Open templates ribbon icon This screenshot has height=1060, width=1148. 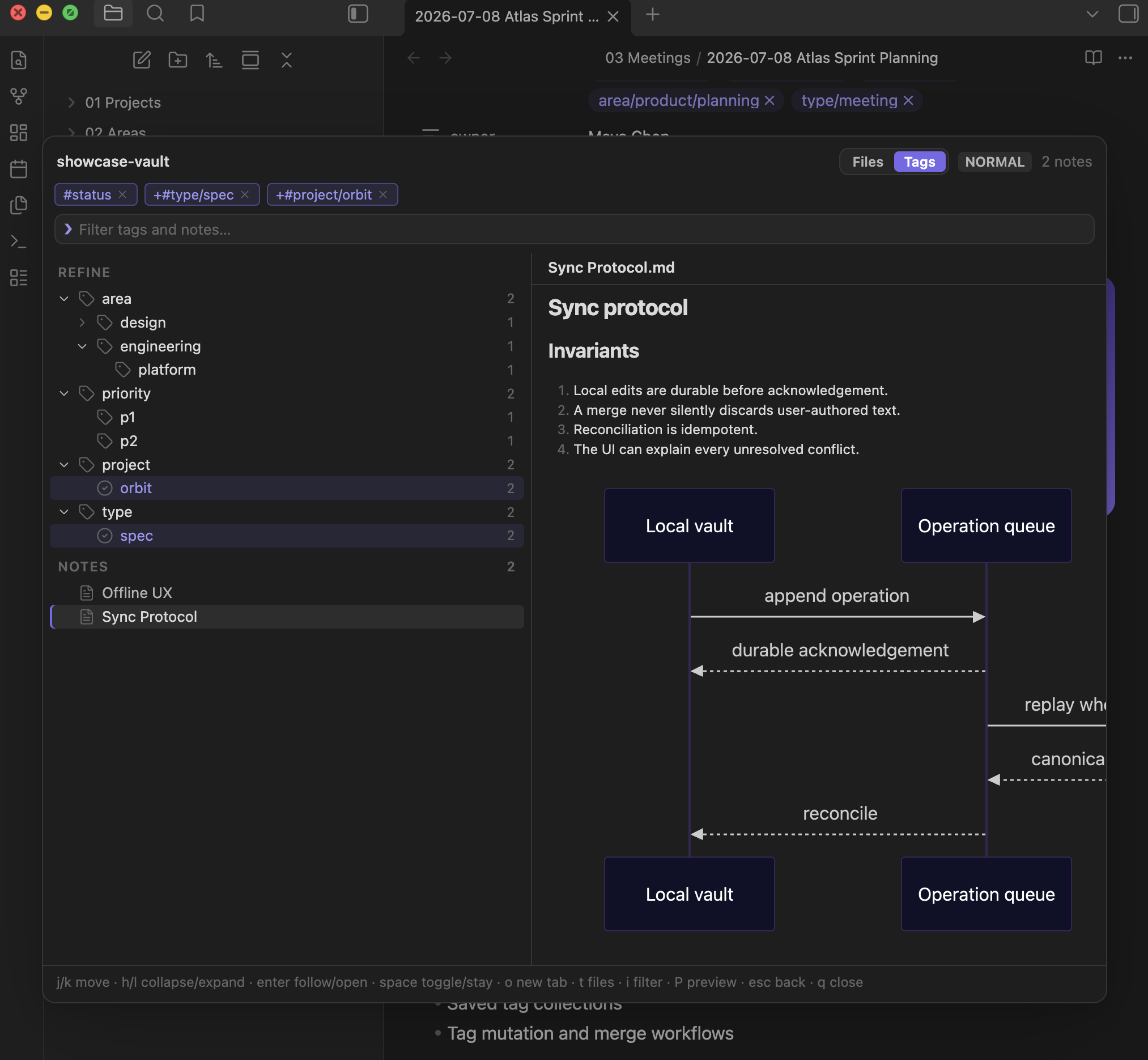pyautogui.click(x=18, y=205)
